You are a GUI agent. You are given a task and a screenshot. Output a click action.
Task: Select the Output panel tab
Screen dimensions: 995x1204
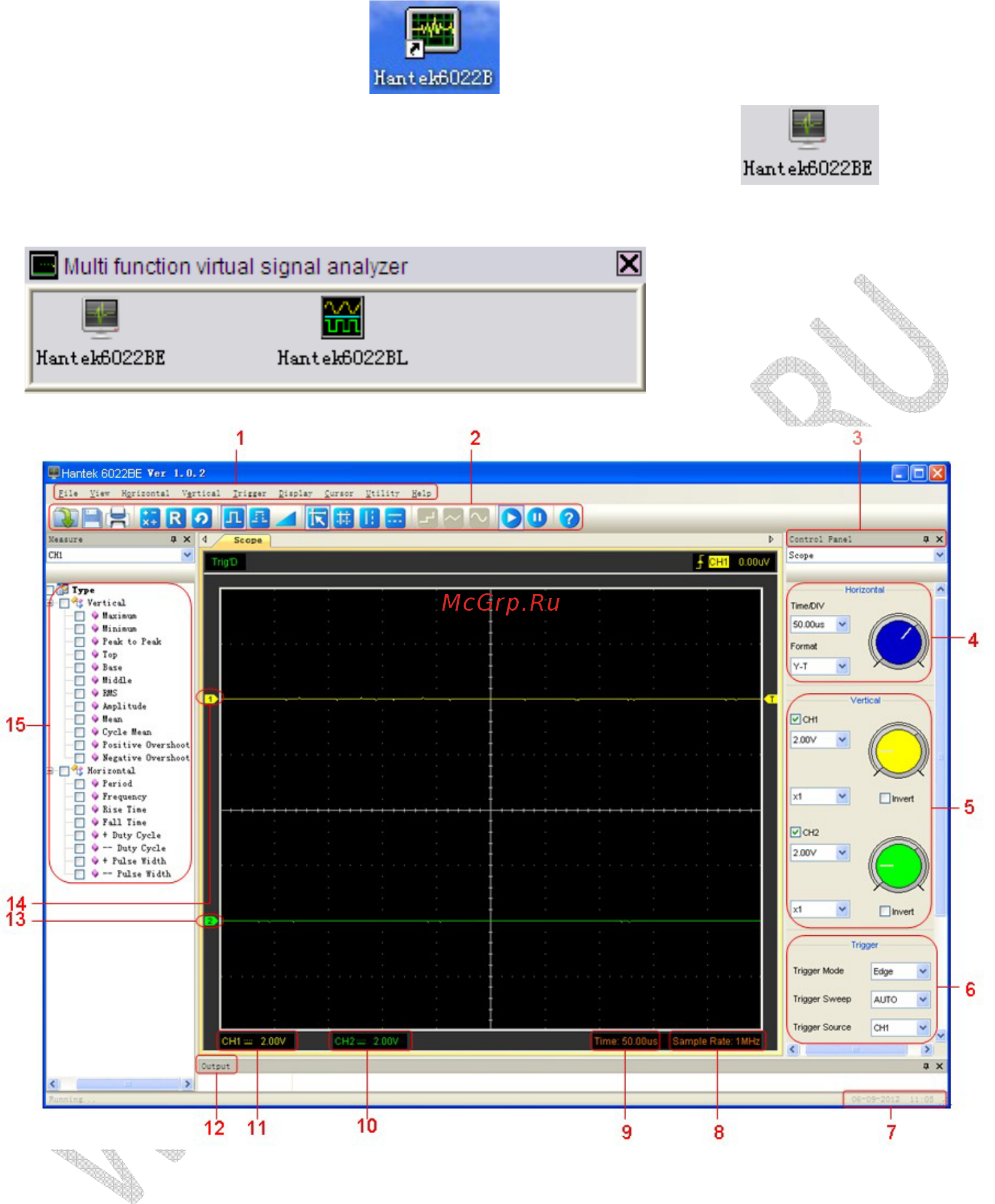coord(216,1066)
